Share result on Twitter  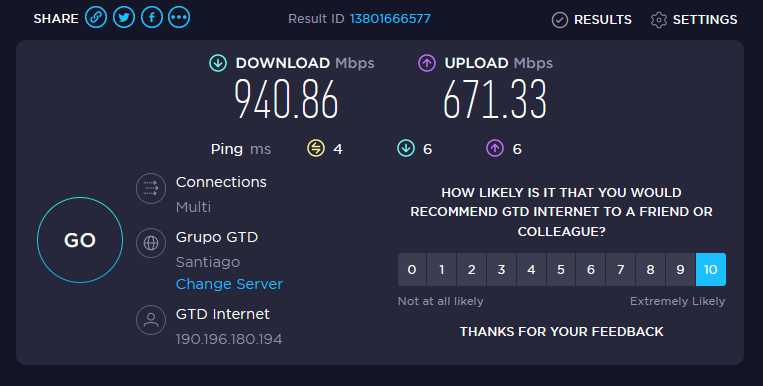pos(124,18)
